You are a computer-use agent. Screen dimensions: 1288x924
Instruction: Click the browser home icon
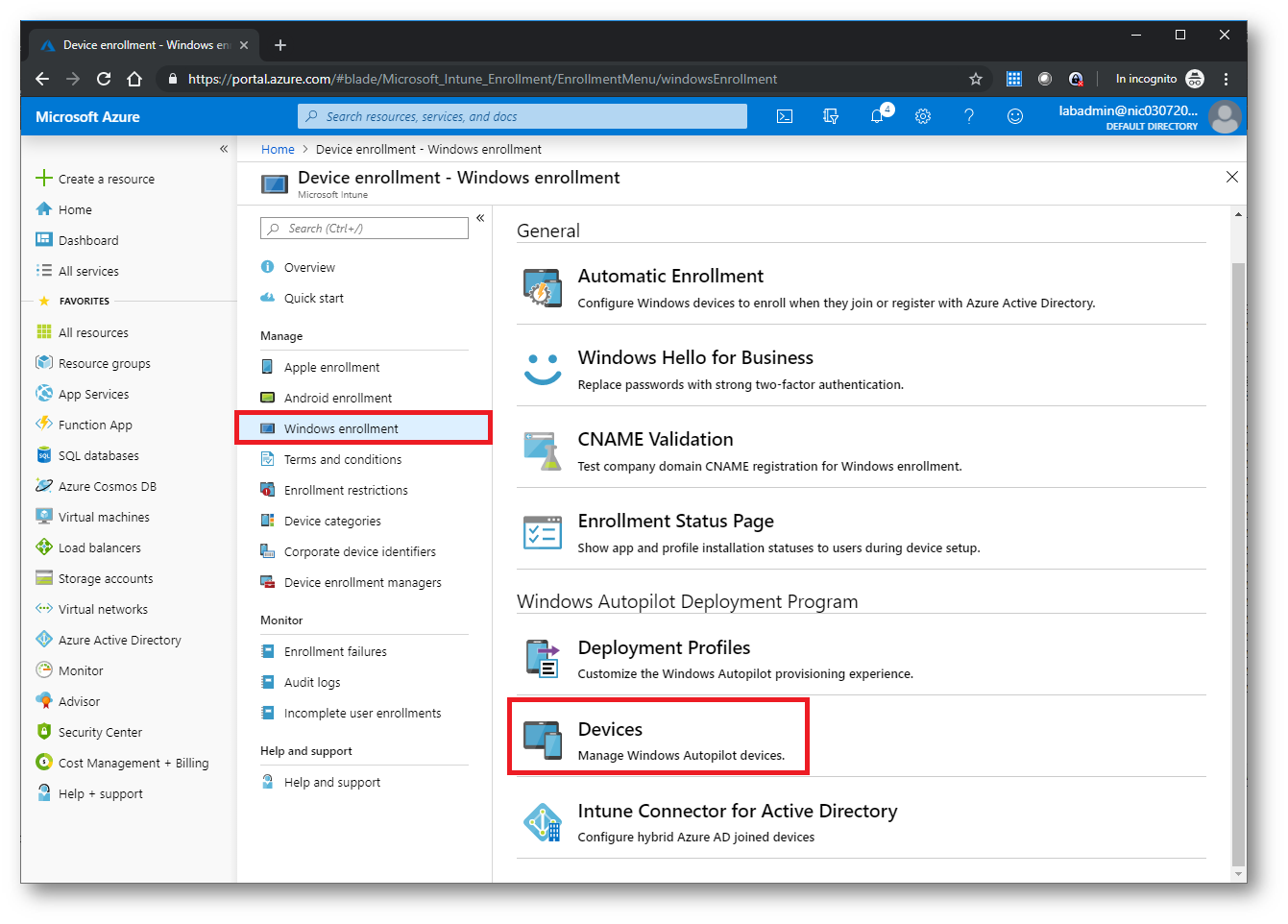134,79
